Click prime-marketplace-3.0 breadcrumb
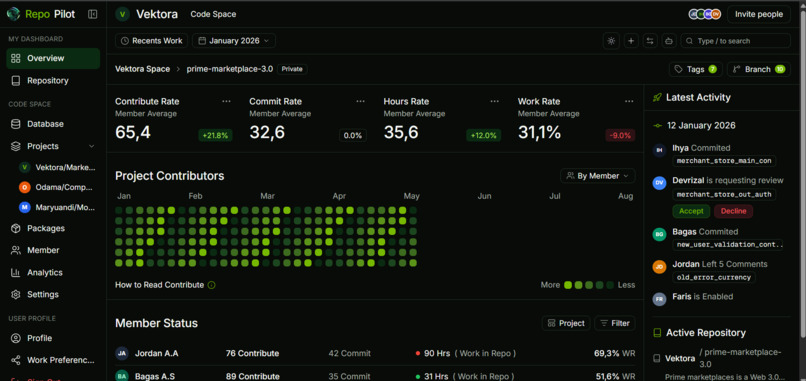This screenshot has height=381, width=806. pyautogui.click(x=230, y=69)
